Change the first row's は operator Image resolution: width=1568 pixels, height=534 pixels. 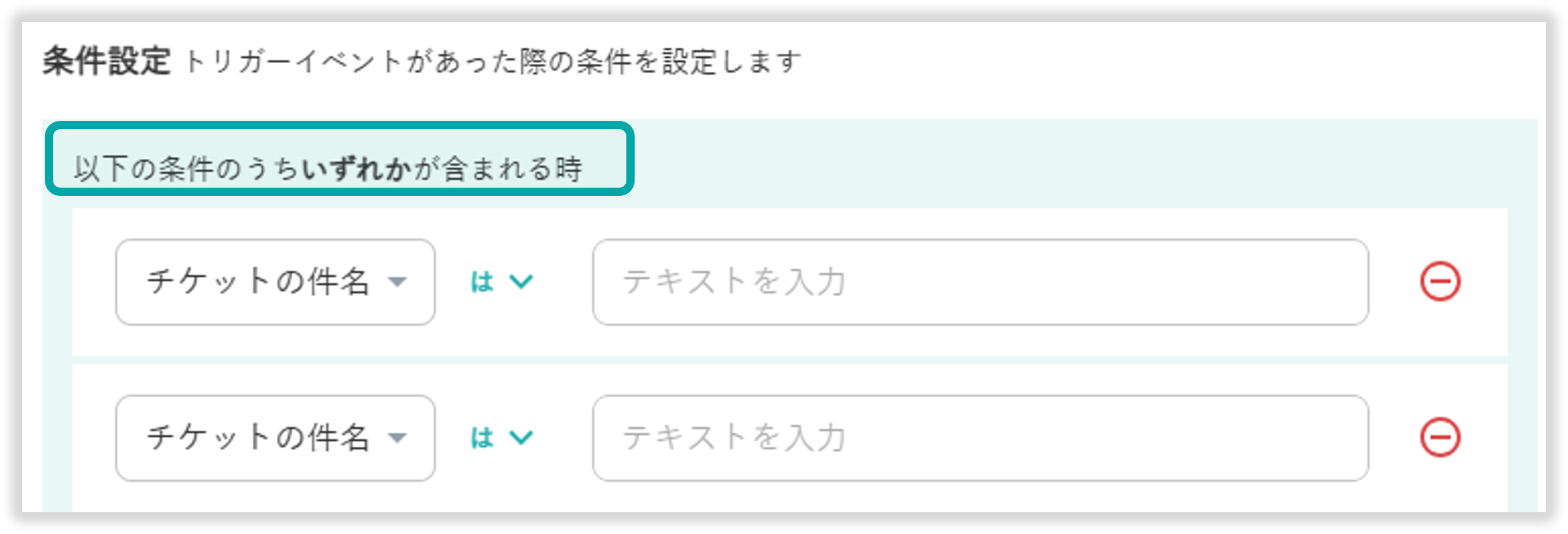pos(501,281)
